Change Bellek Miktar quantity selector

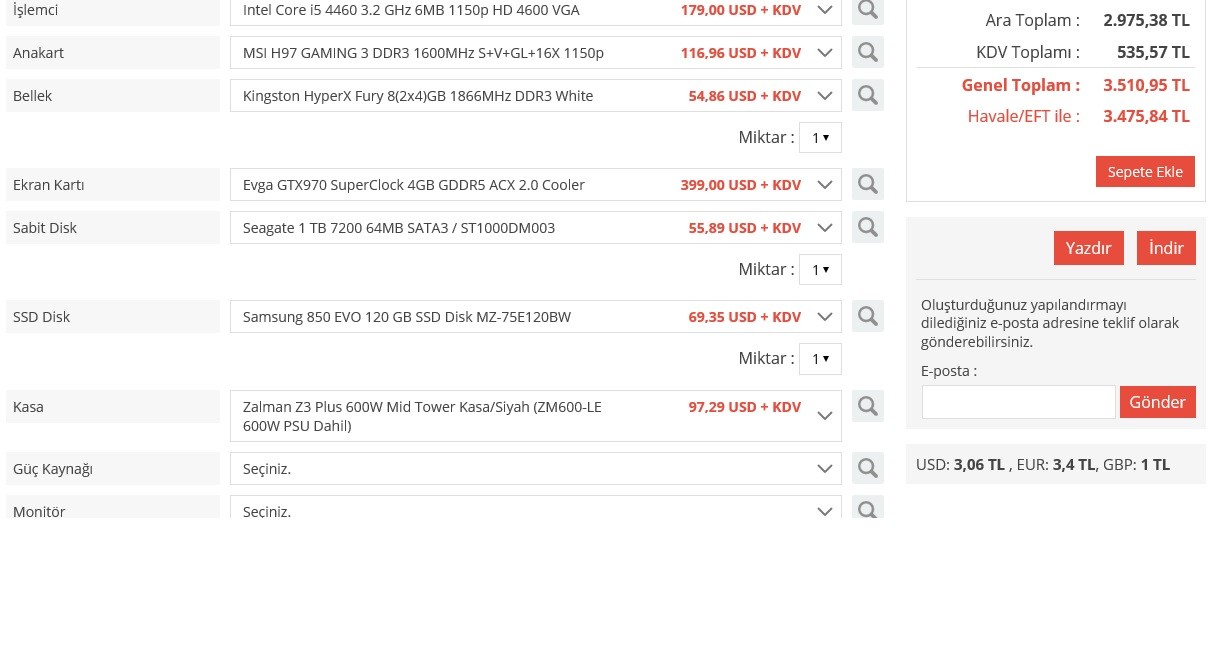(x=820, y=138)
